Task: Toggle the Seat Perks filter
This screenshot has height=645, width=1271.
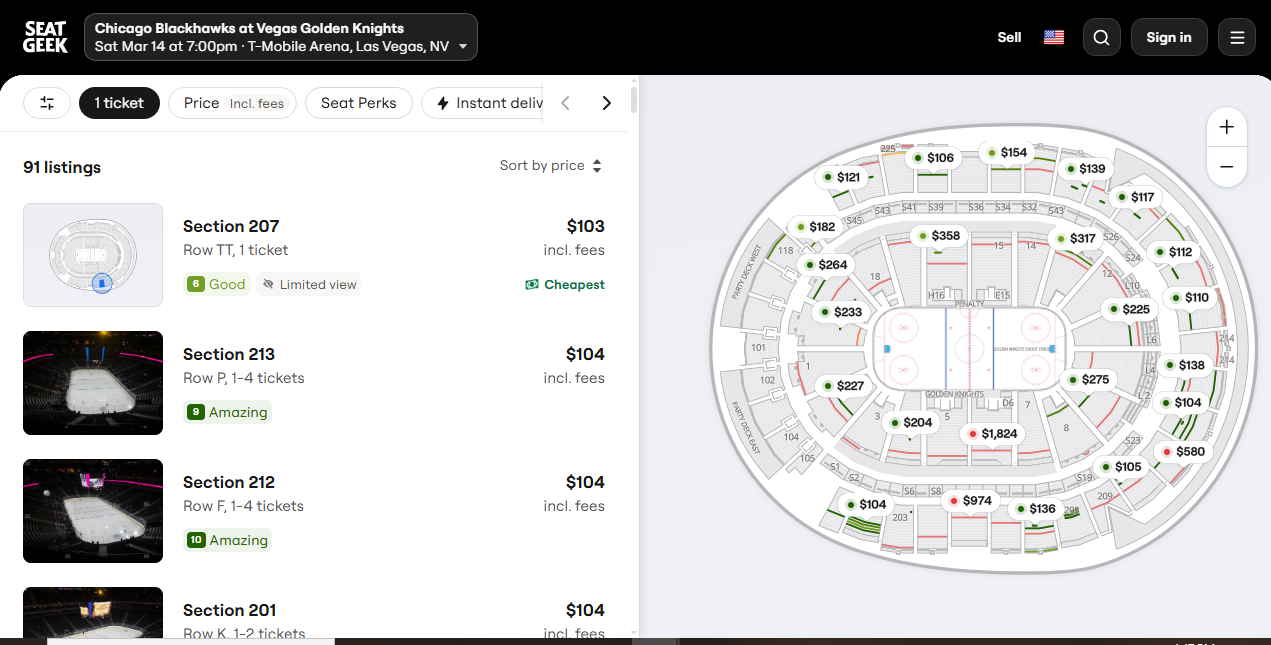Action: click(x=358, y=103)
